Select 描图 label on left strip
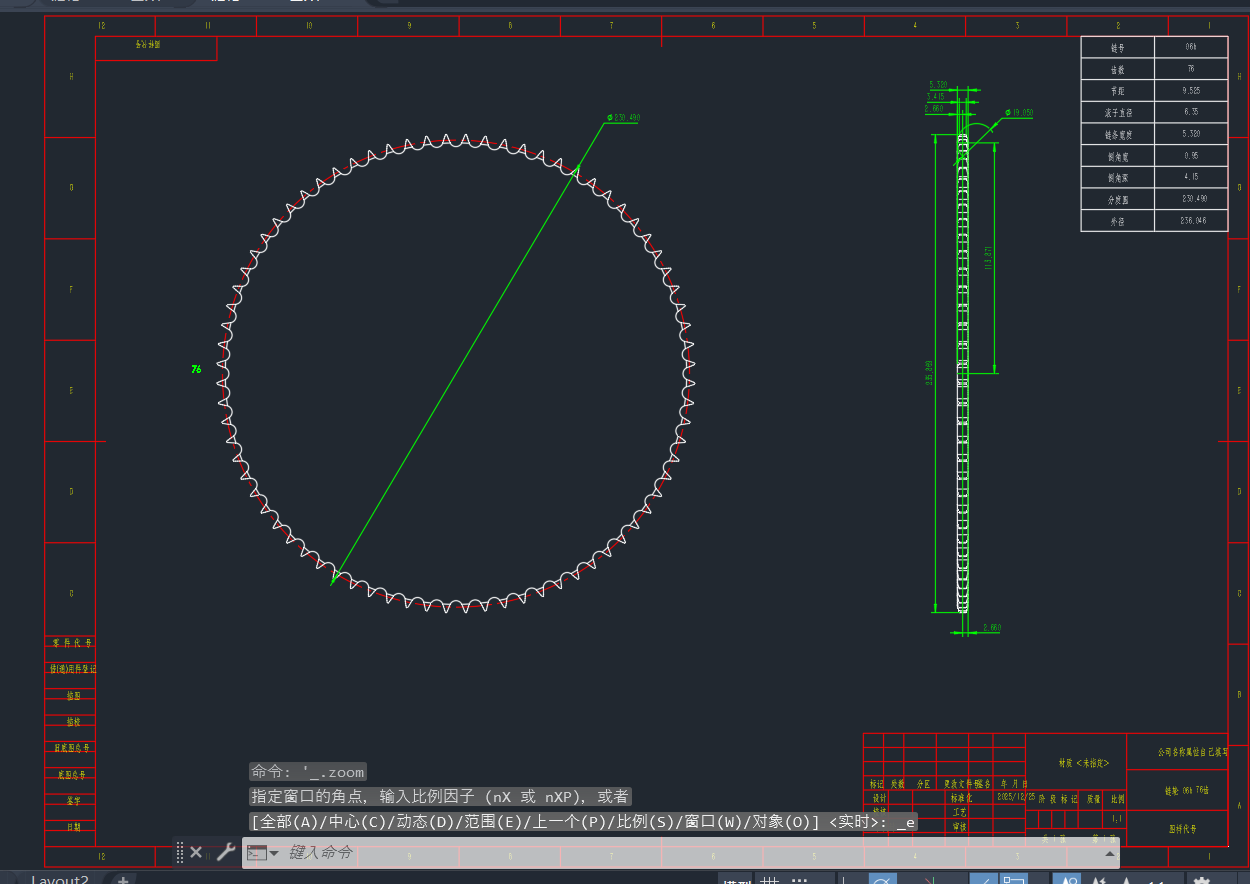 (74, 695)
